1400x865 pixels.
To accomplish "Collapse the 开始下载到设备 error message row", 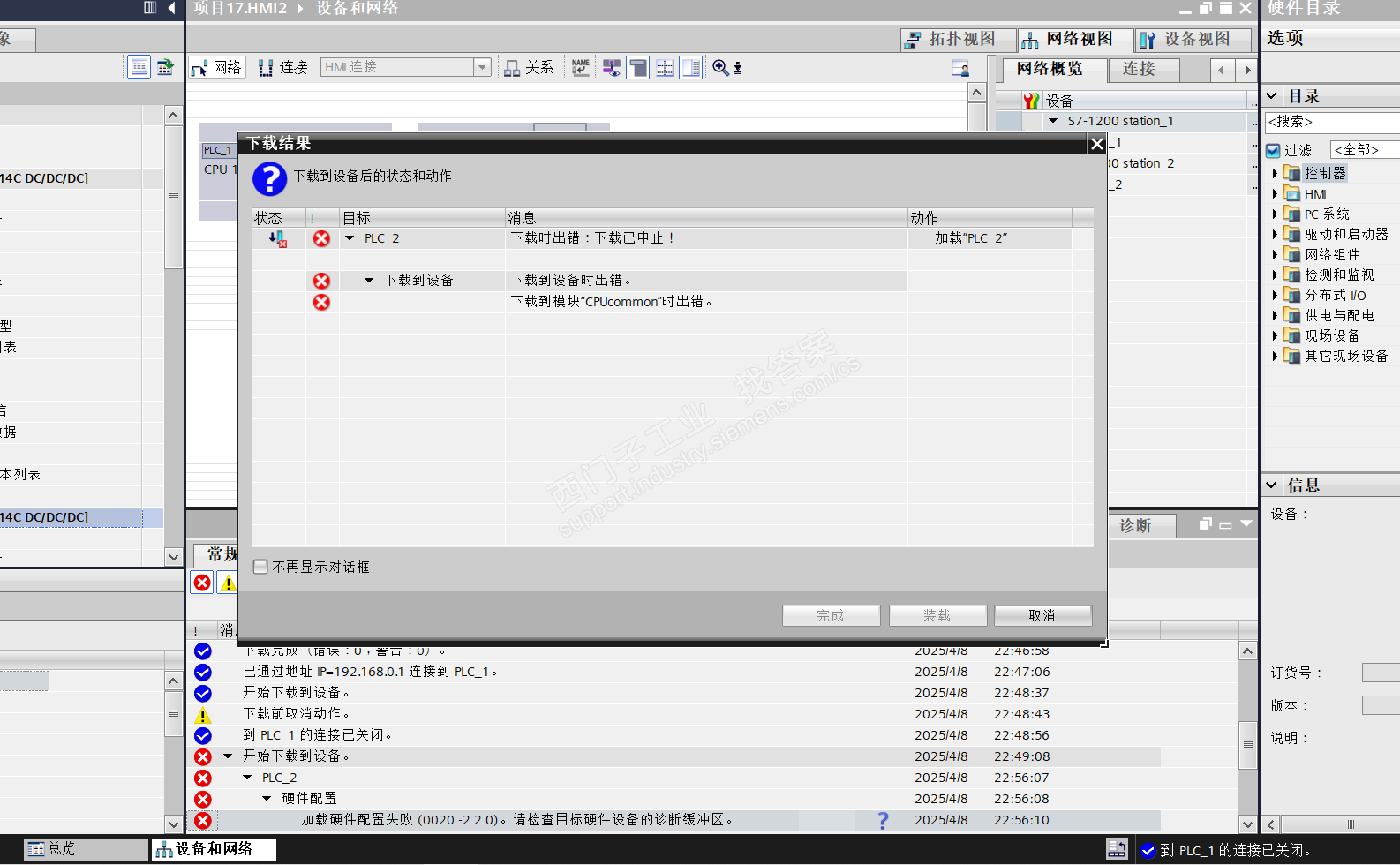I will tap(228, 756).
